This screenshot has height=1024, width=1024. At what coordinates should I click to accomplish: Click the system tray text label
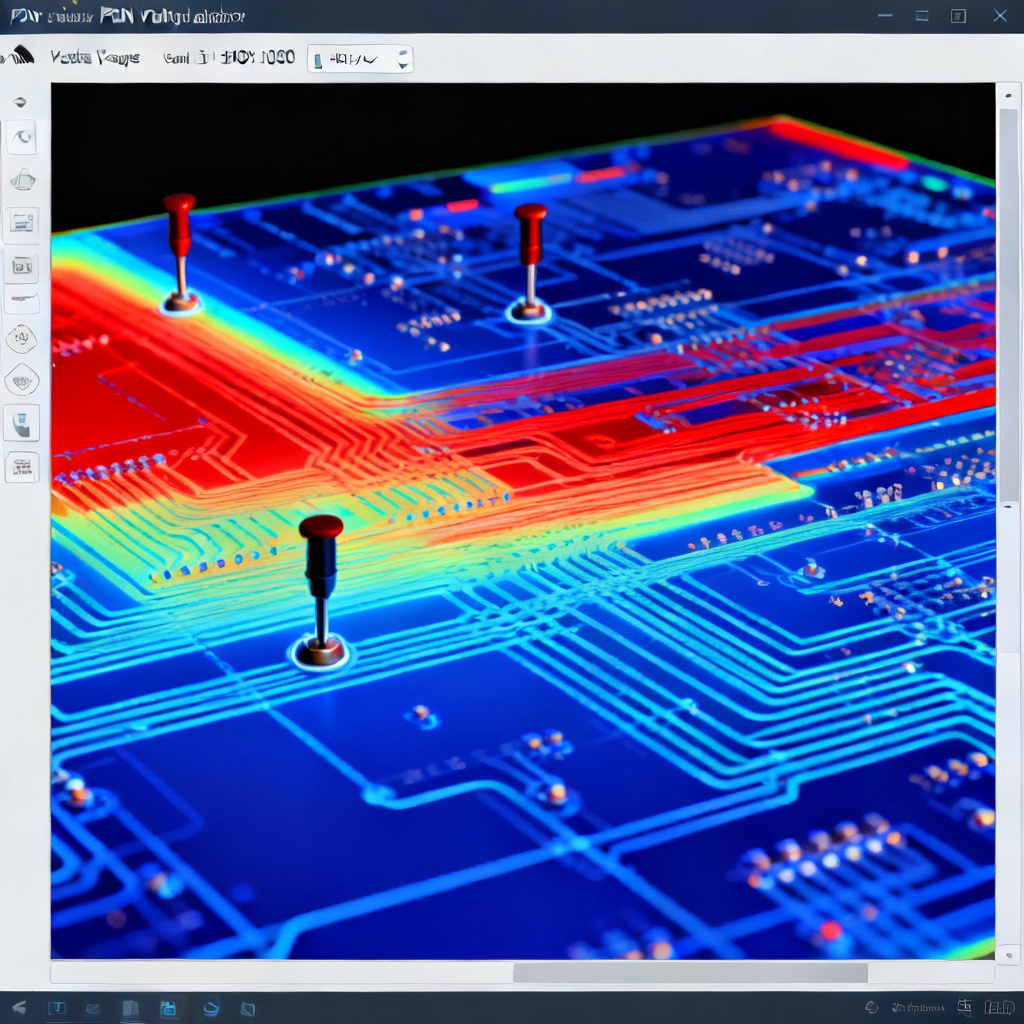(x=918, y=1008)
